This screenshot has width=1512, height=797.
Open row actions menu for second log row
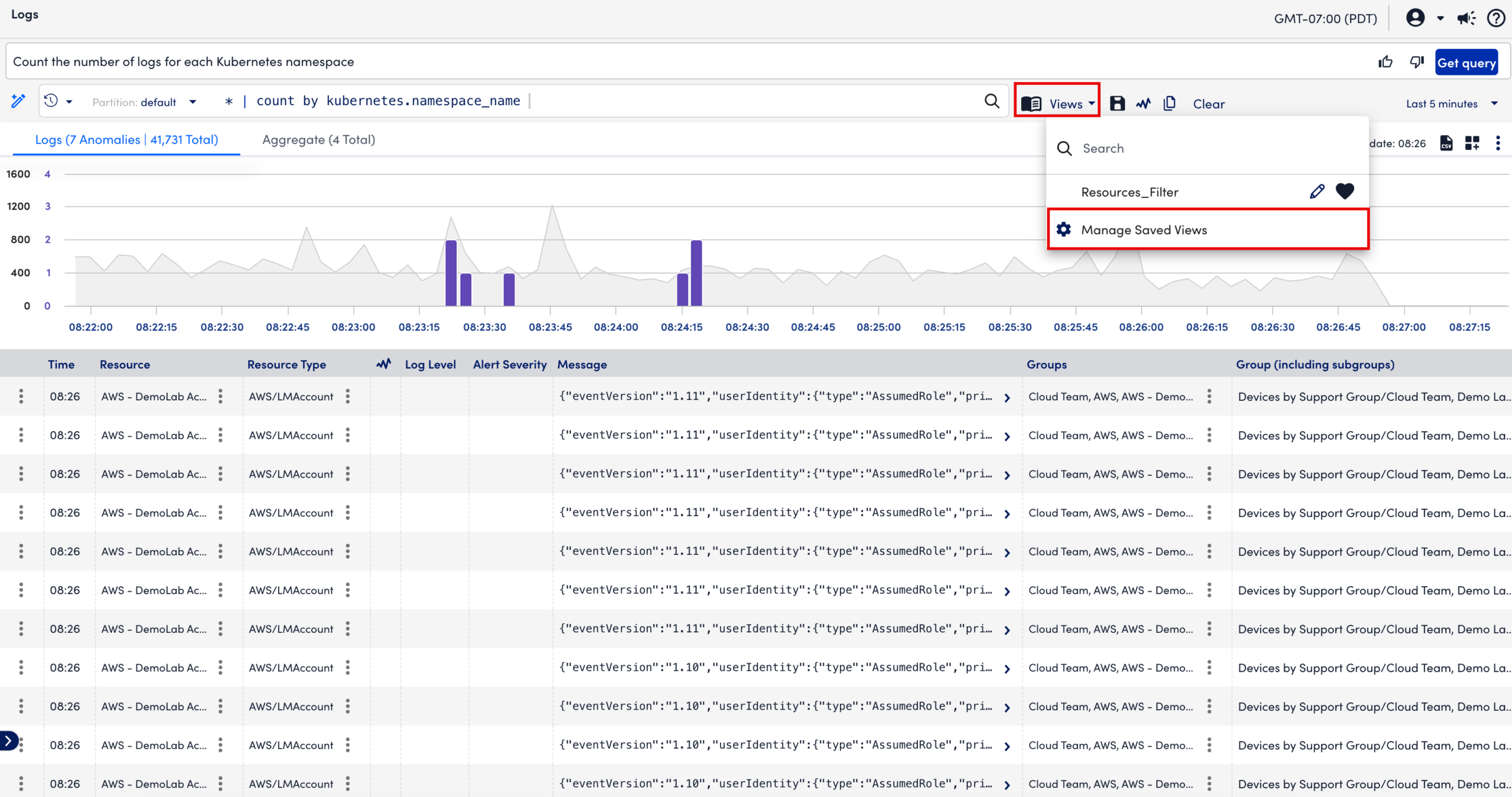21,435
